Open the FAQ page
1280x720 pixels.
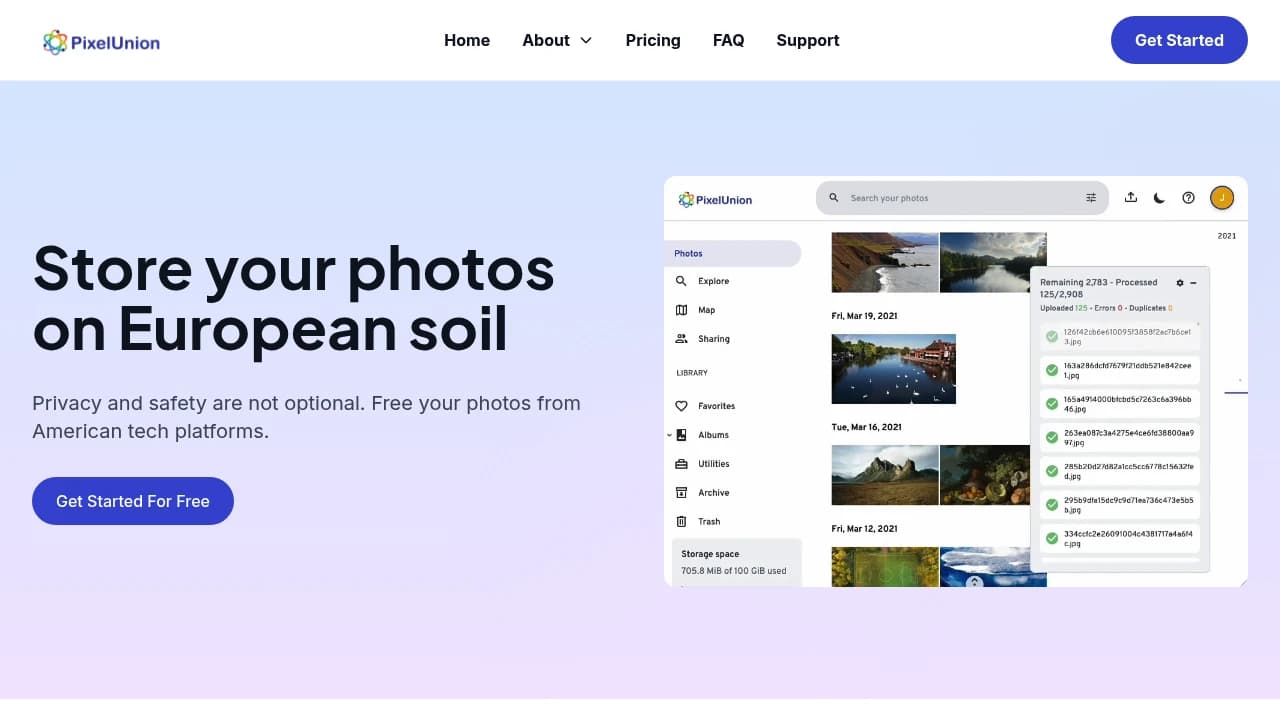click(728, 40)
